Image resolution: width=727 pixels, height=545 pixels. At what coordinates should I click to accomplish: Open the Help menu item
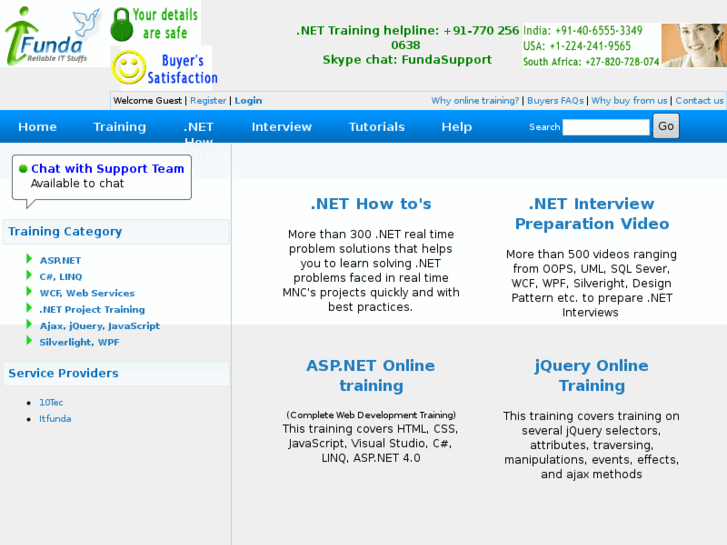pos(457,127)
